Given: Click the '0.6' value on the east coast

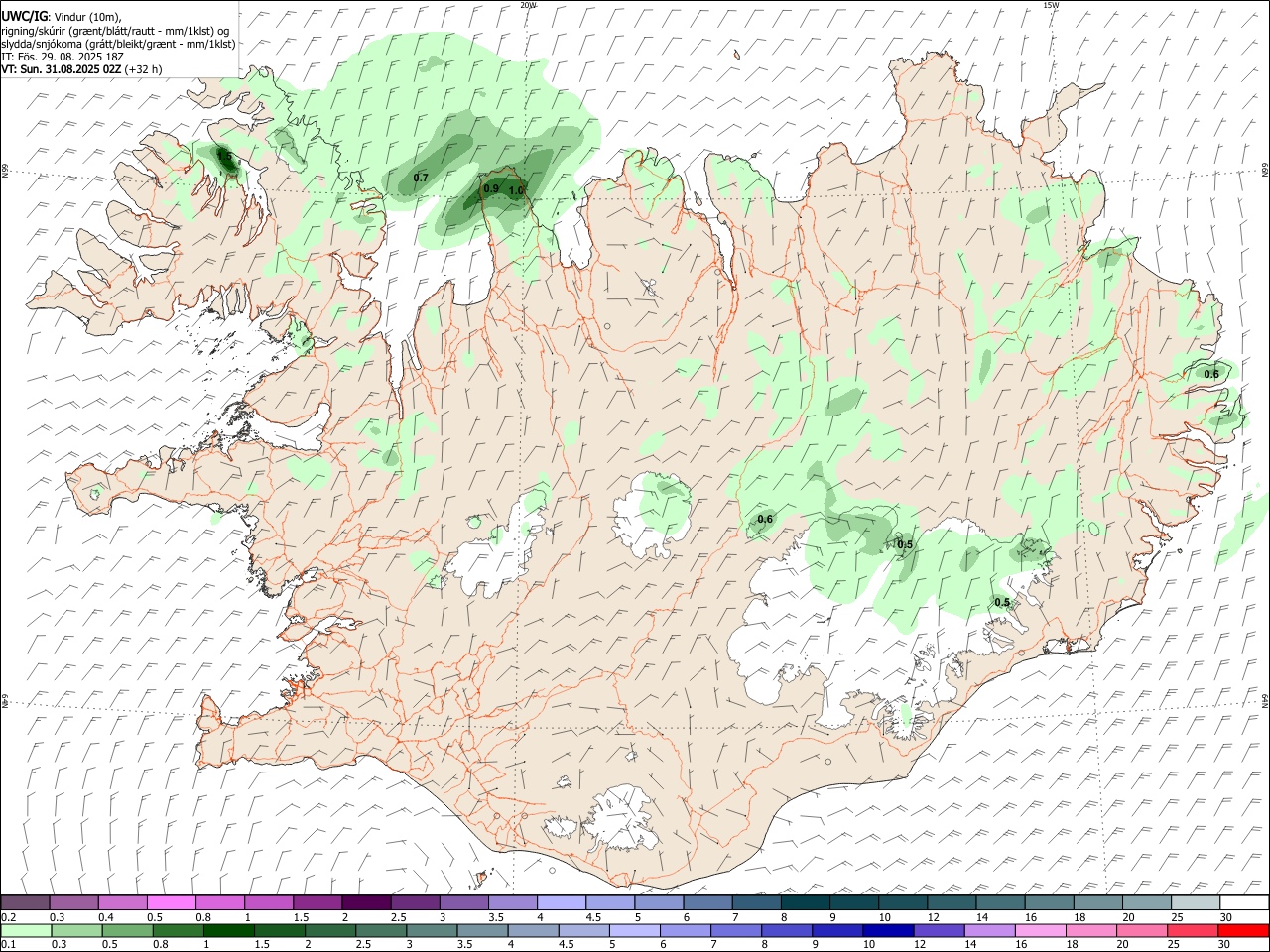Looking at the screenshot, I should click(x=1211, y=374).
